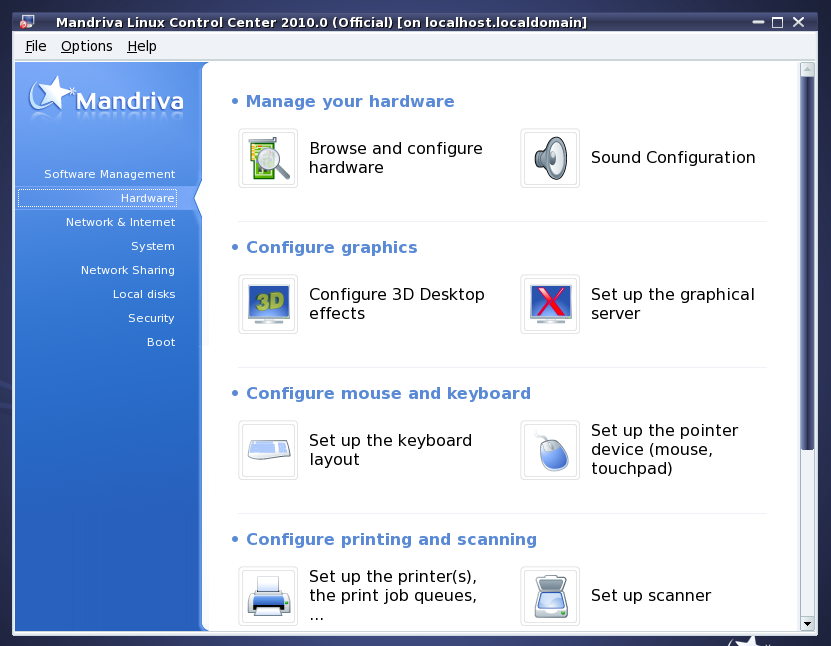
Task: Switch to the System category
Action: point(153,246)
